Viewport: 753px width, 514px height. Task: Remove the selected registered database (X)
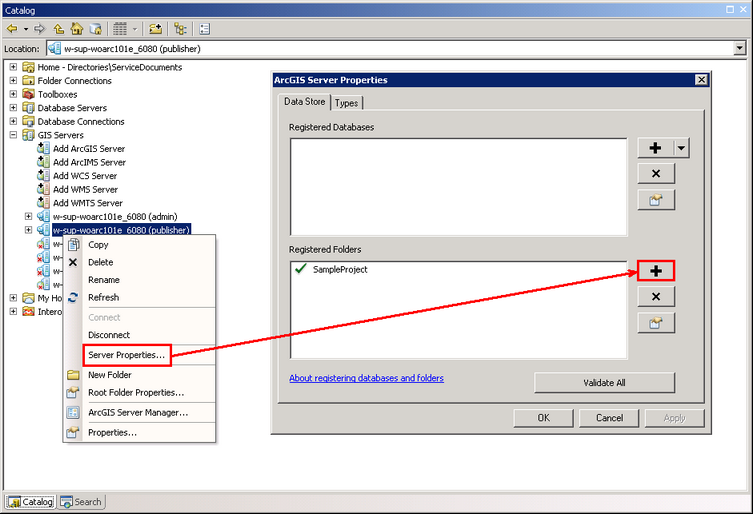(x=656, y=173)
